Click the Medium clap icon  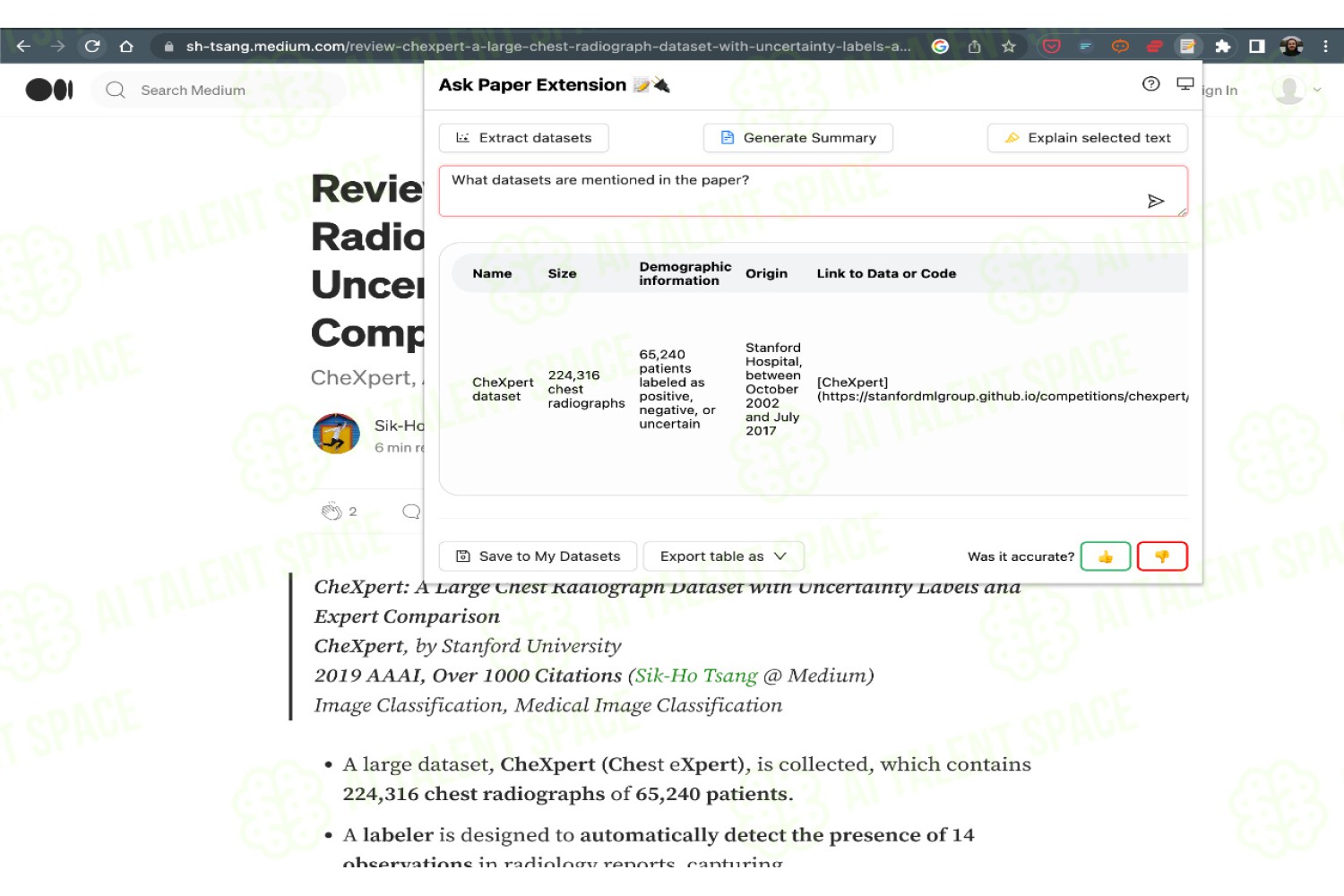[x=332, y=512]
